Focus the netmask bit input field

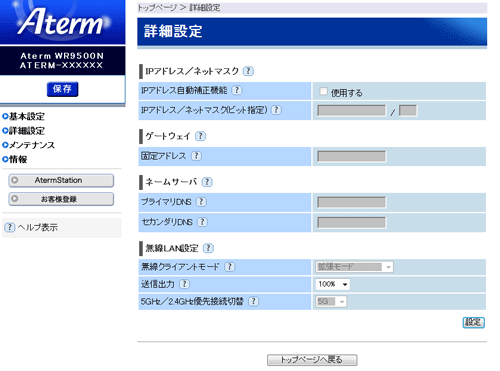408,110
